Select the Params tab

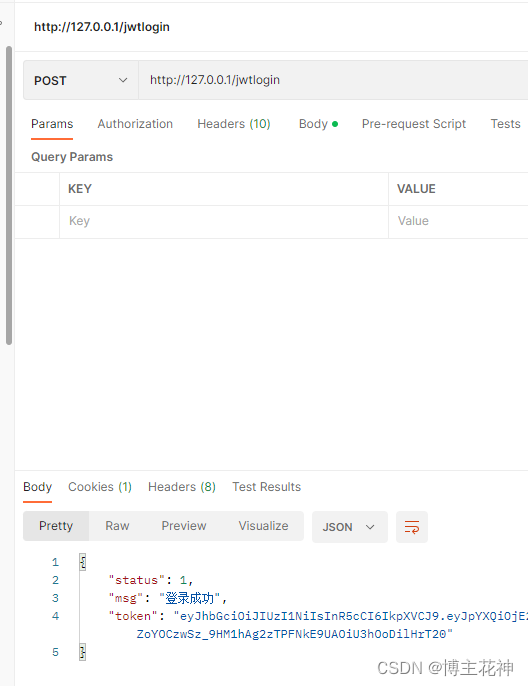pyautogui.click(x=52, y=124)
